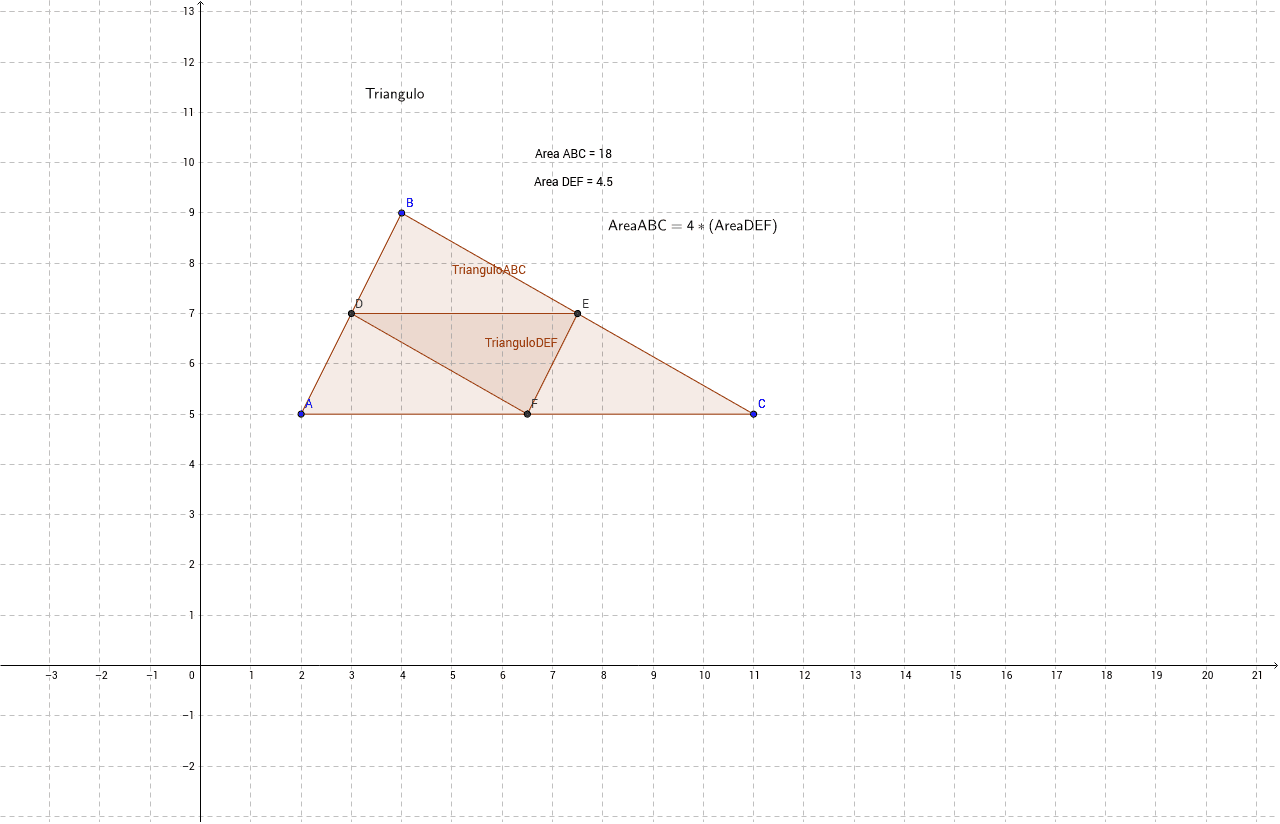The image size is (1280, 824).
Task: Click the origin label 0
Action: [x=192, y=676]
